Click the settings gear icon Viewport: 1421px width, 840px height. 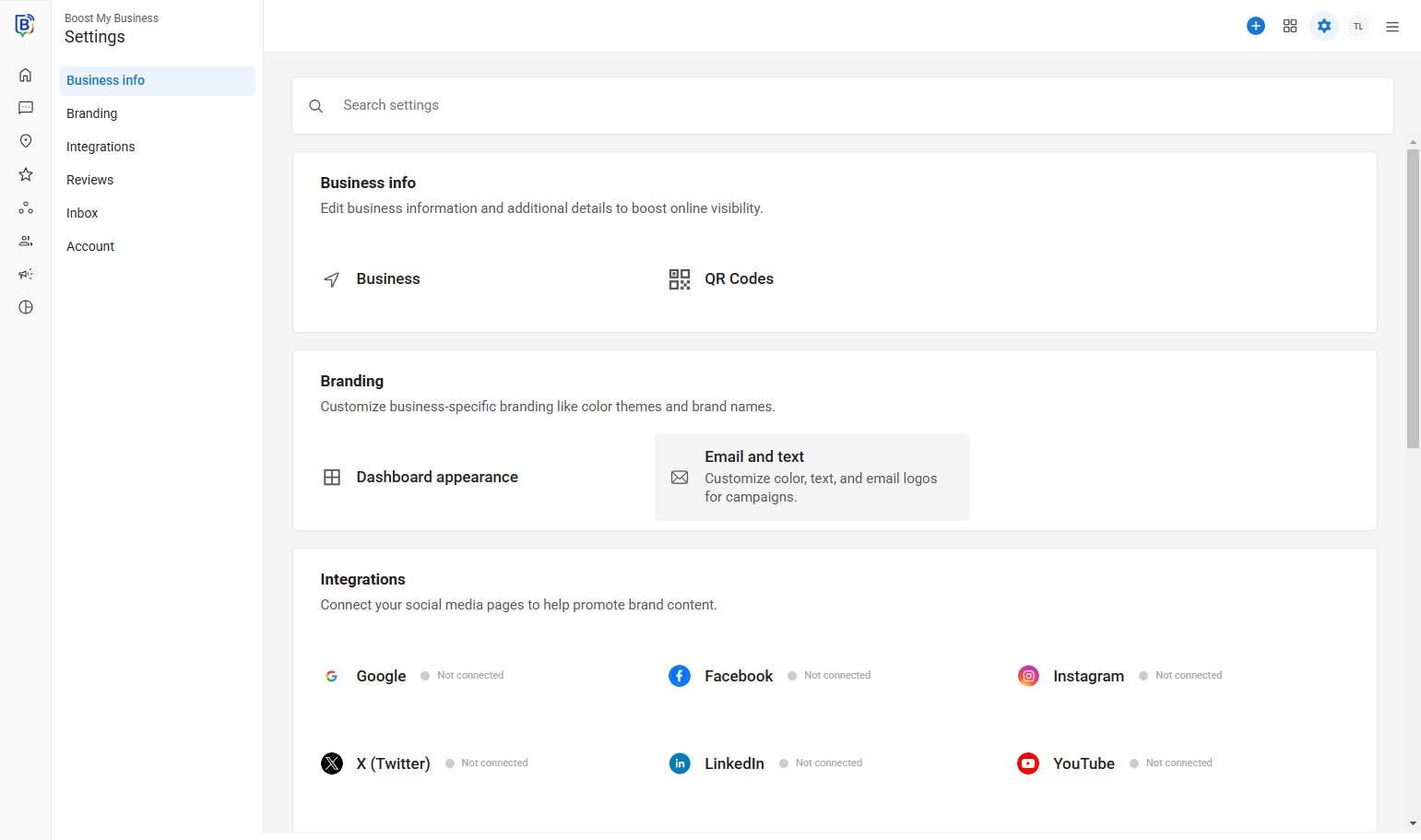point(1324,26)
